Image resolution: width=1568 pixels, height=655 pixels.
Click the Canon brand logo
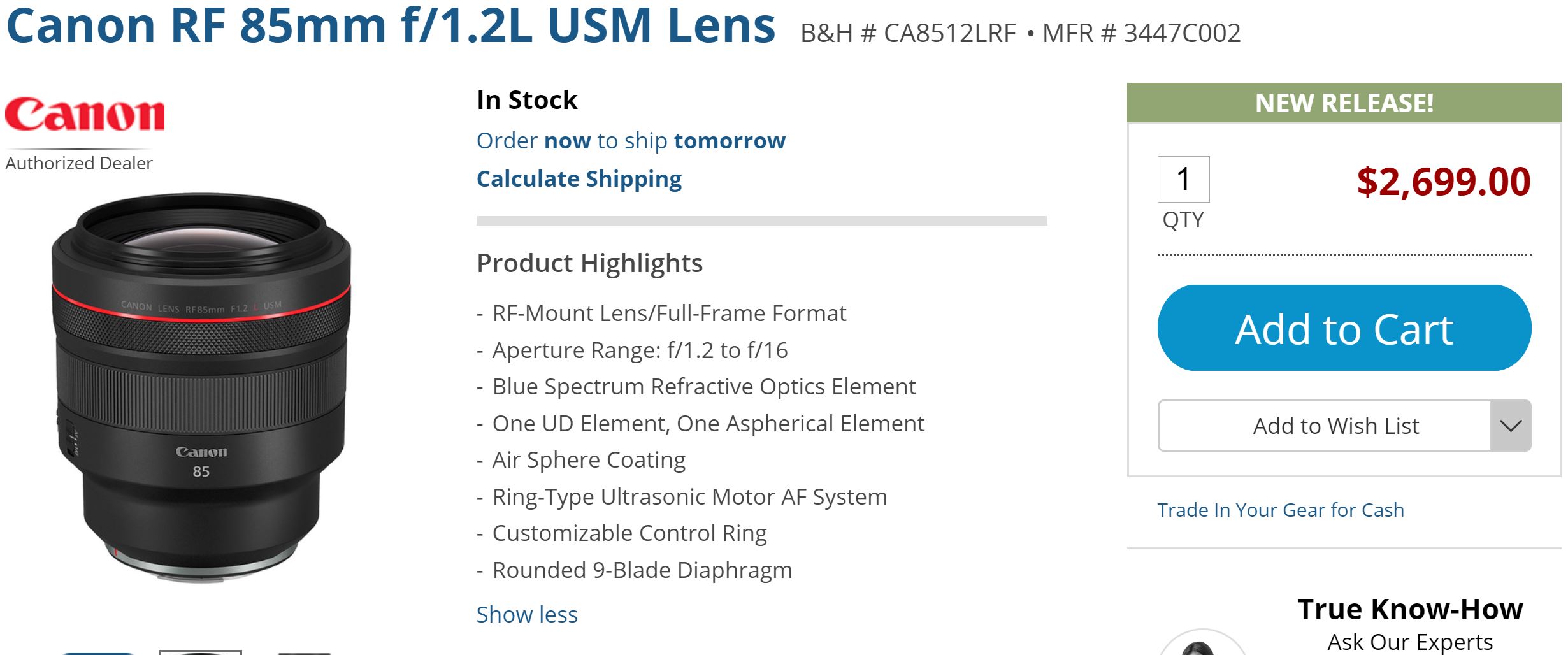tap(85, 115)
